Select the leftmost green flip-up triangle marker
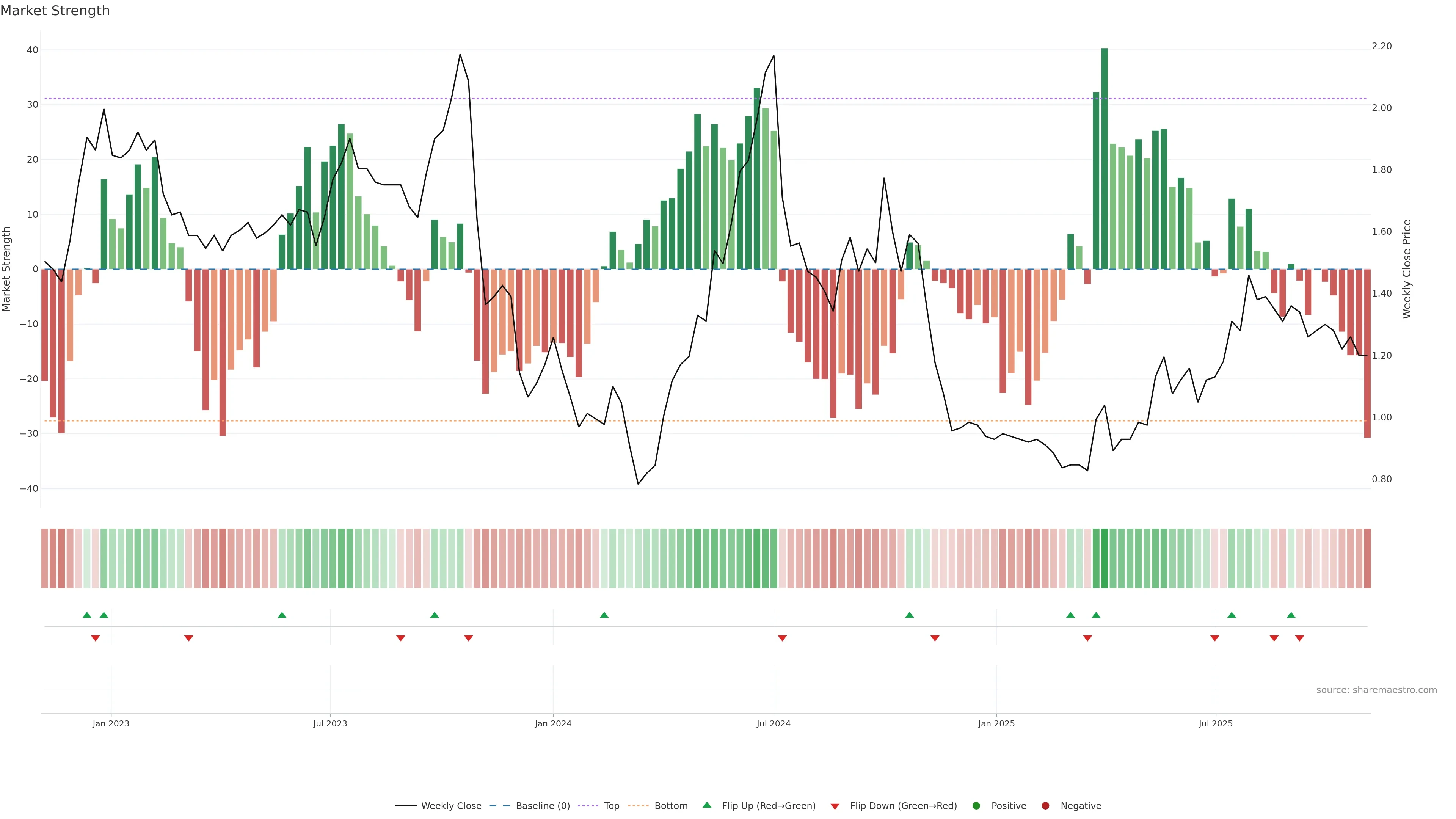Viewport: 1456px width, 819px height. click(86, 615)
